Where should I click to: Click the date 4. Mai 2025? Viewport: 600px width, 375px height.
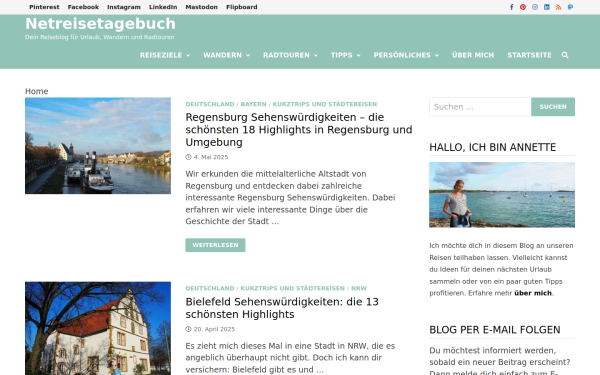pyautogui.click(x=211, y=157)
